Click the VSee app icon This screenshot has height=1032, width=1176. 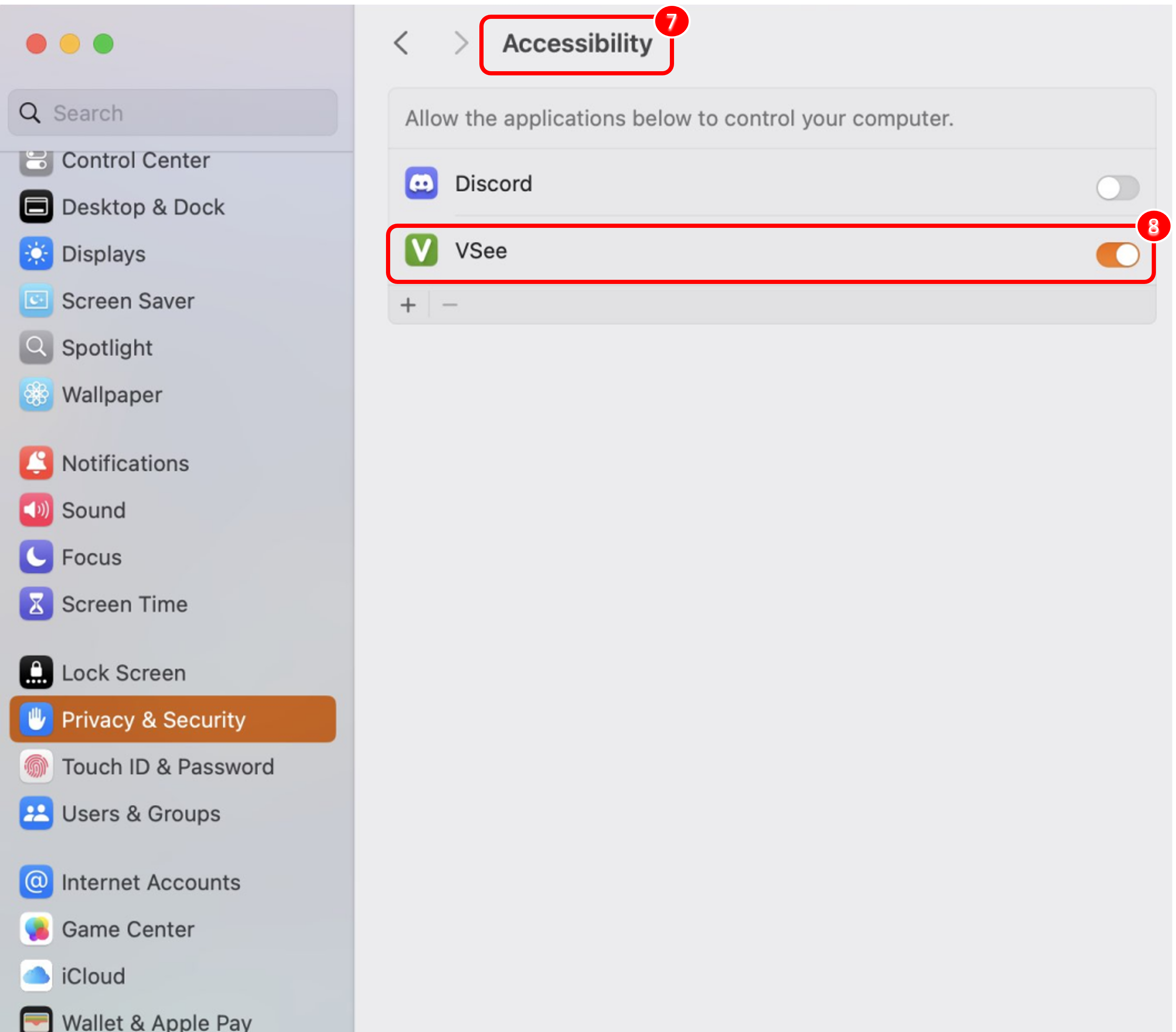[421, 251]
